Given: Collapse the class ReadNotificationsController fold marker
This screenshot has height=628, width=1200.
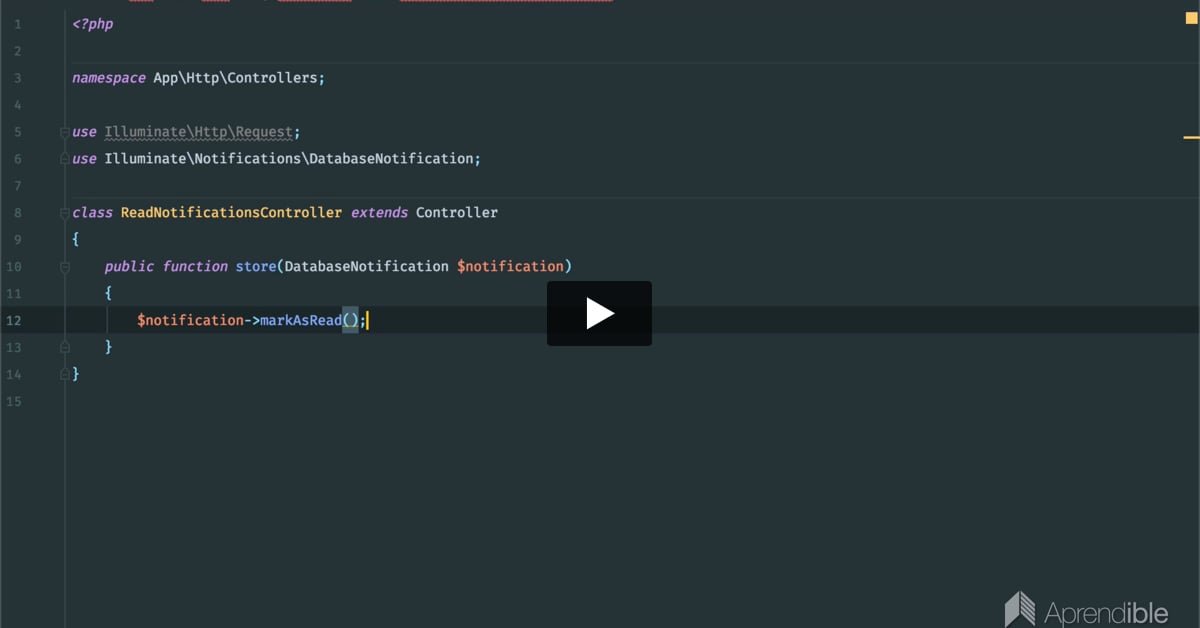Looking at the screenshot, I should (x=65, y=212).
